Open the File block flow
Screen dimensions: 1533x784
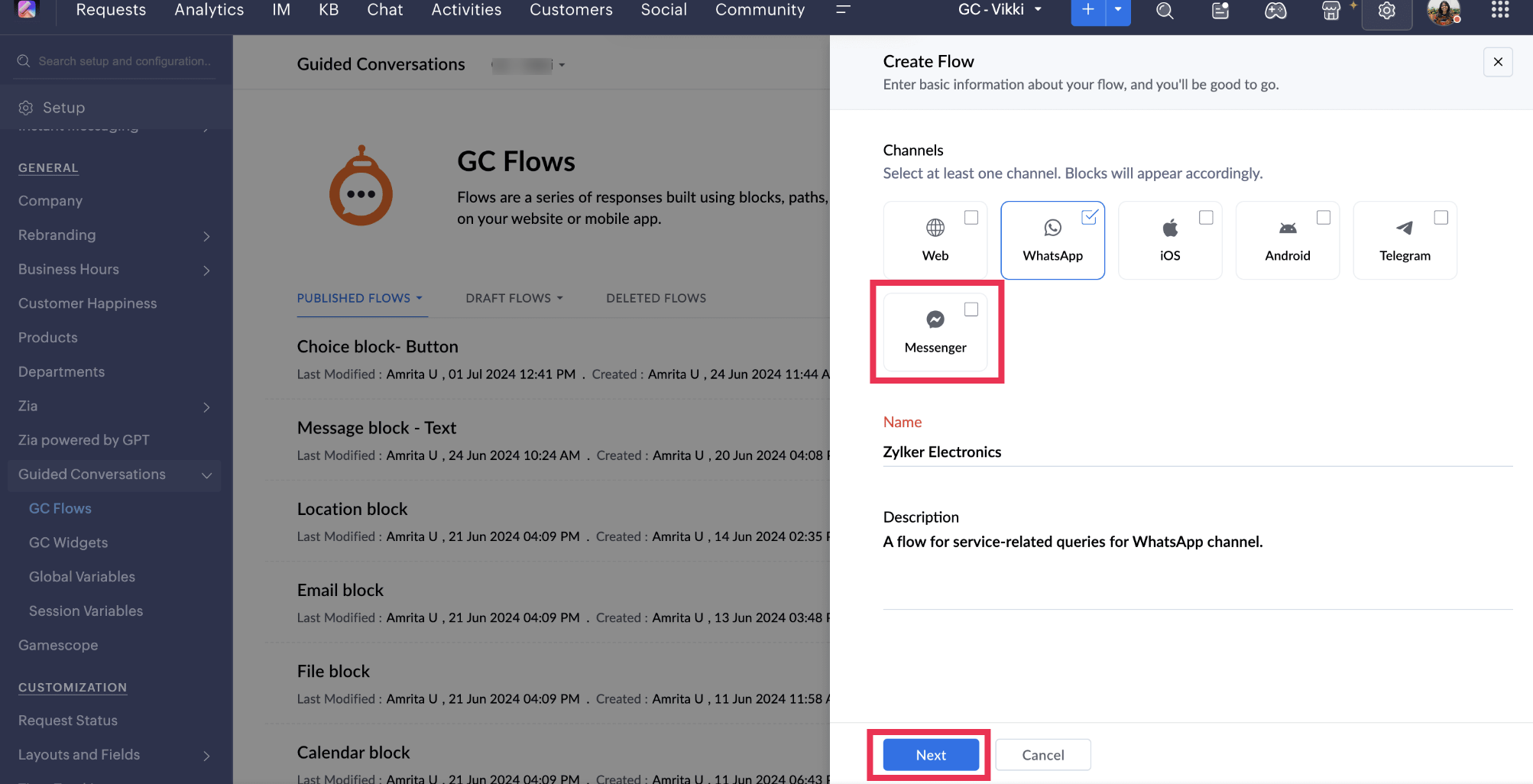tap(333, 671)
